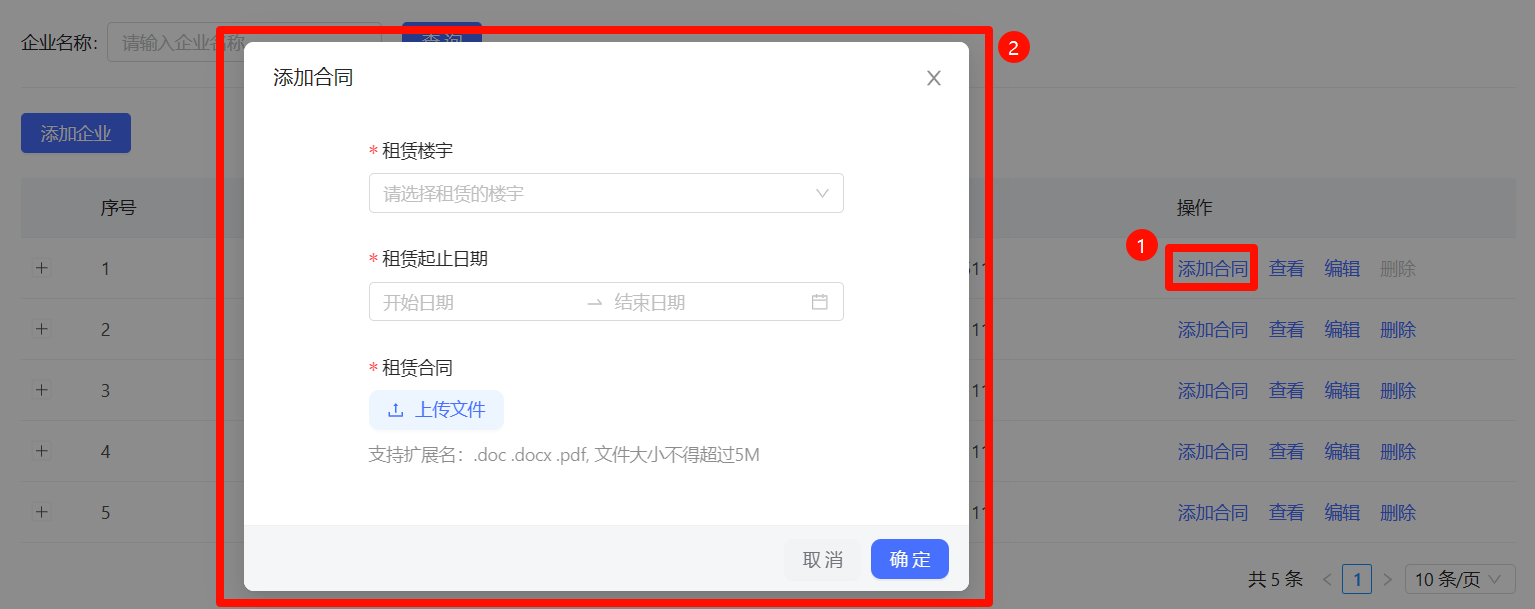The image size is (1535, 609).
Task: Expand row 5 with plus icon
Action: pyautogui.click(x=41, y=512)
